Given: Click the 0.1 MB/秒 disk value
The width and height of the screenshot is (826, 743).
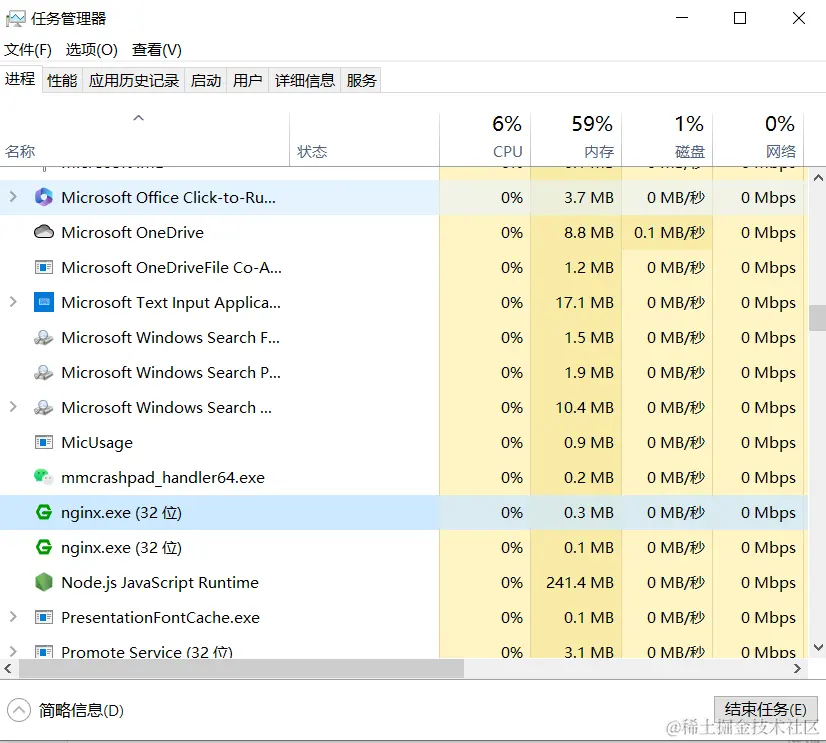Looking at the screenshot, I should pyautogui.click(x=670, y=232).
